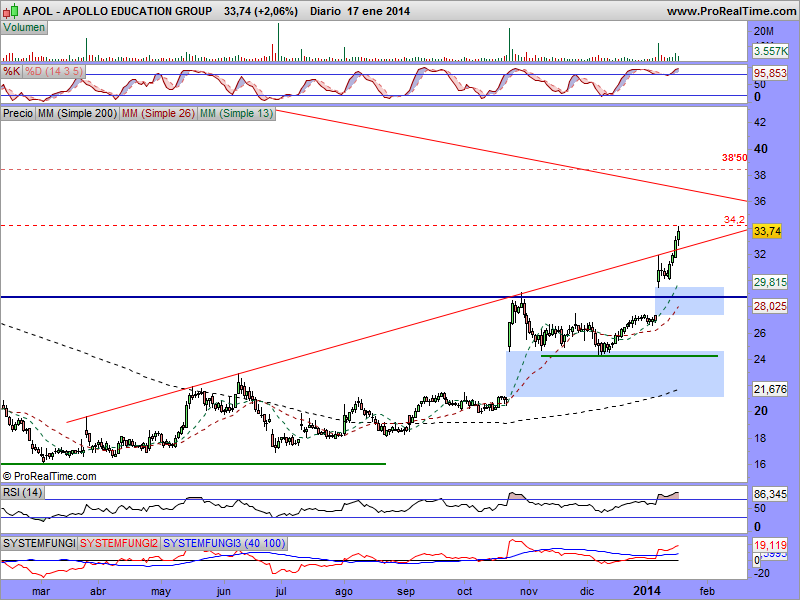This screenshot has height=600, width=800.
Task: Click the feb label on time axis
Action: pos(707,591)
